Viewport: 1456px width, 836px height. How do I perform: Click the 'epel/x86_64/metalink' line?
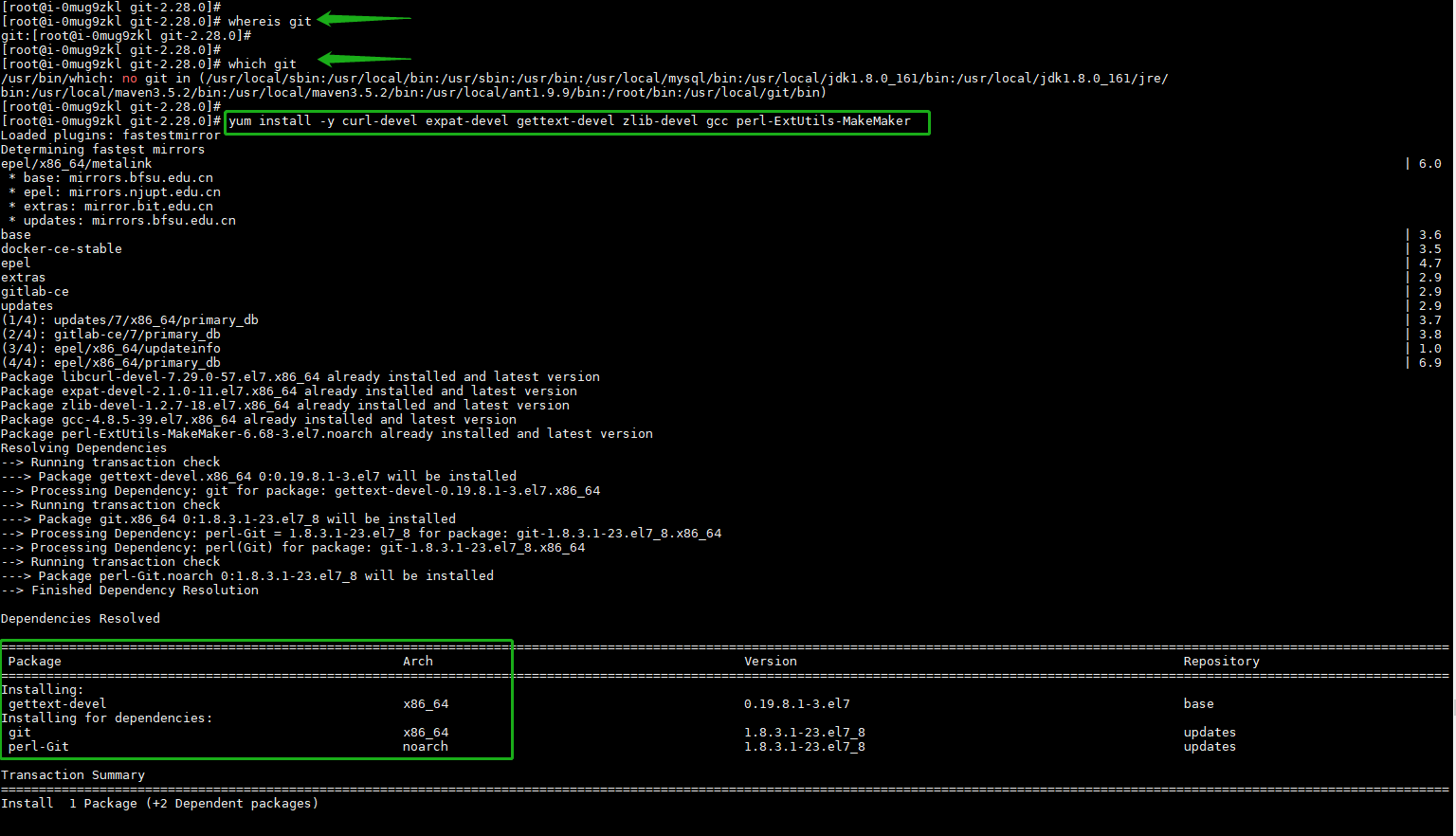[x=77, y=164]
